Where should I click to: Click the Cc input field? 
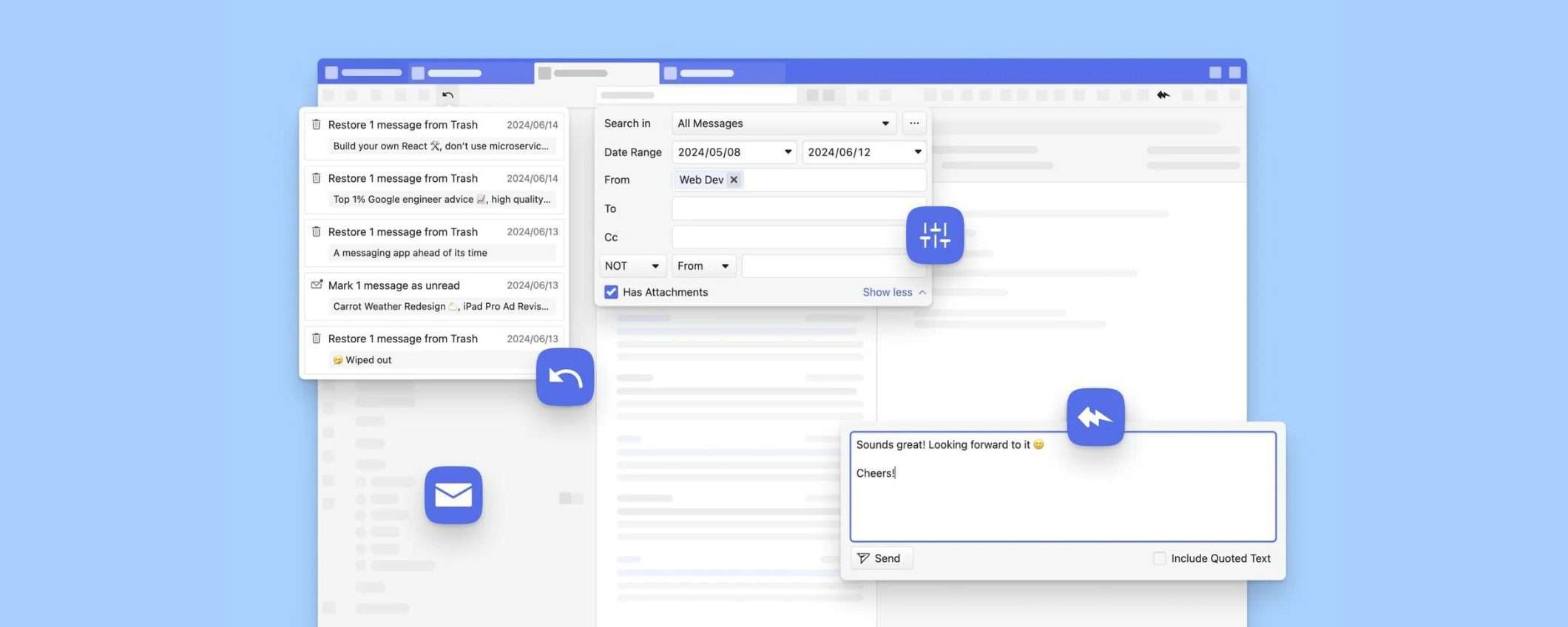799,237
